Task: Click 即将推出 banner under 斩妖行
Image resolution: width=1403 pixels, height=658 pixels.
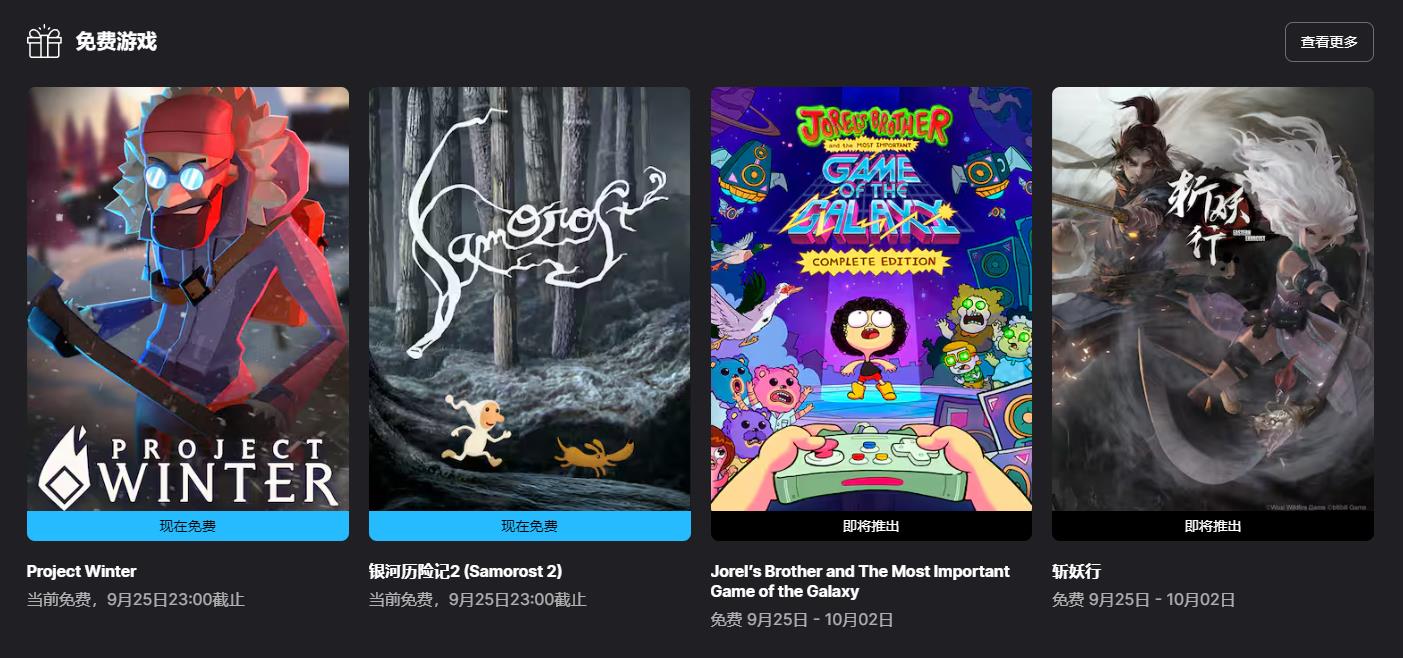Action: [x=1213, y=526]
